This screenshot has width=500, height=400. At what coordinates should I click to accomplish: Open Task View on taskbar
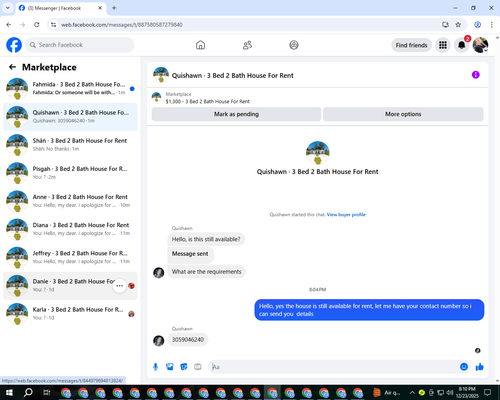click(47, 392)
